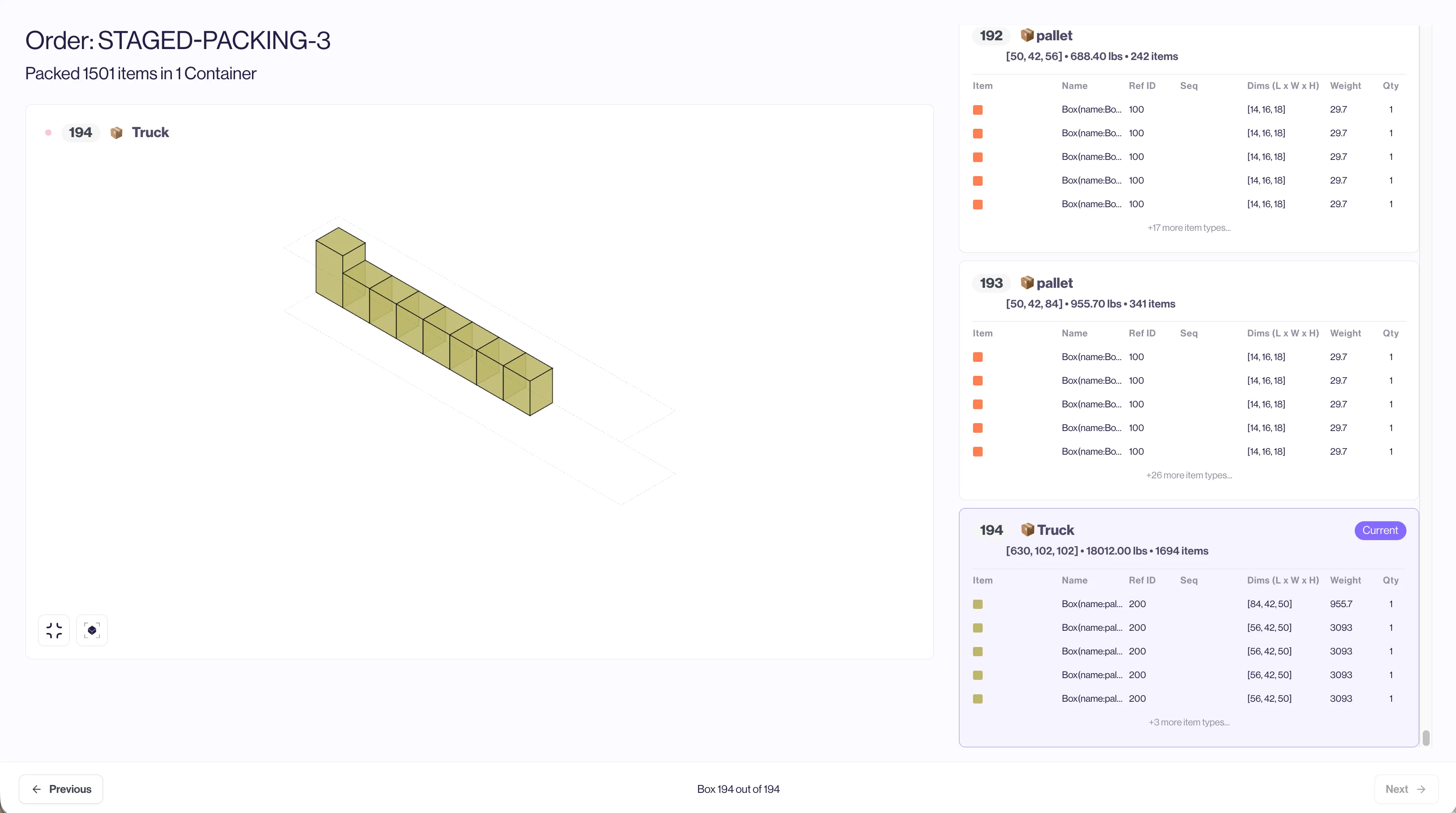
Task: Expand +17 more item types in pallet 192
Action: click(x=1189, y=228)
